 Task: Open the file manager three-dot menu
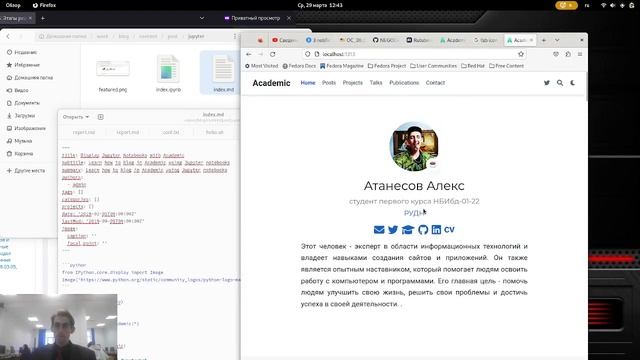point(235,36)
